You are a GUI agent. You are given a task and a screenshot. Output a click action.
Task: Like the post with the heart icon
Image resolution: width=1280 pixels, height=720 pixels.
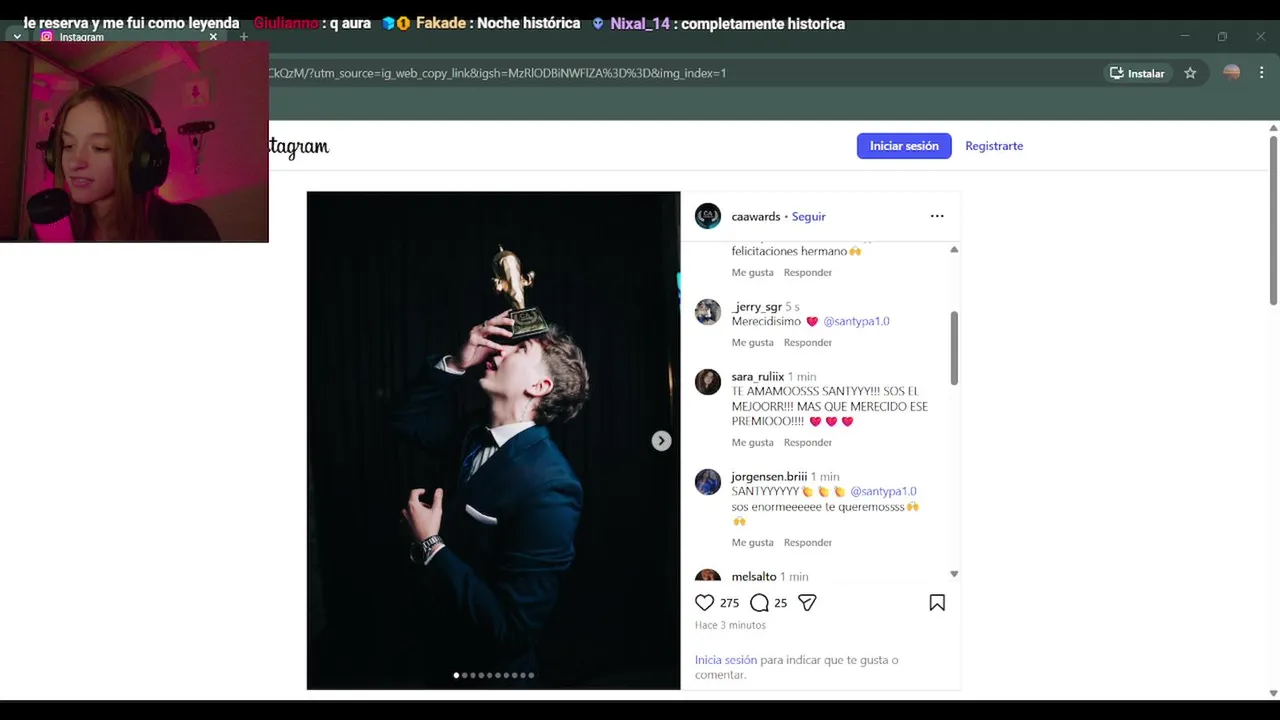coord(704,603)
